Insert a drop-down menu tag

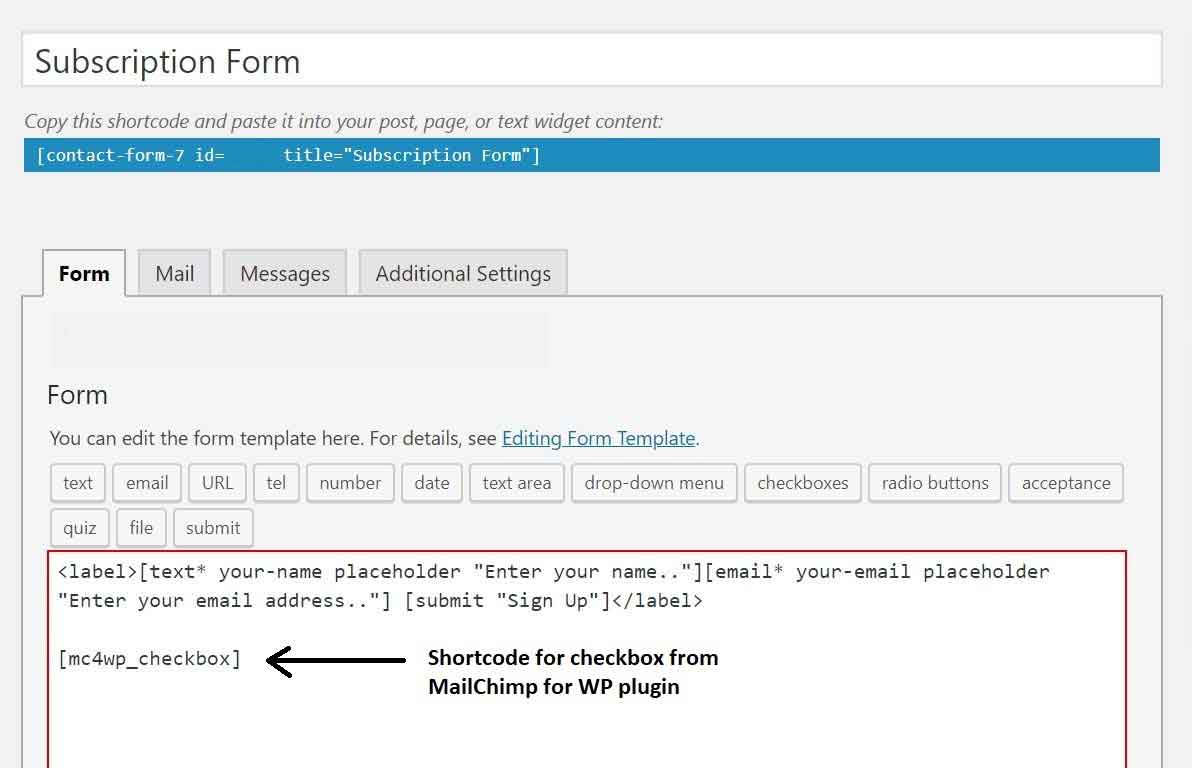654,483
